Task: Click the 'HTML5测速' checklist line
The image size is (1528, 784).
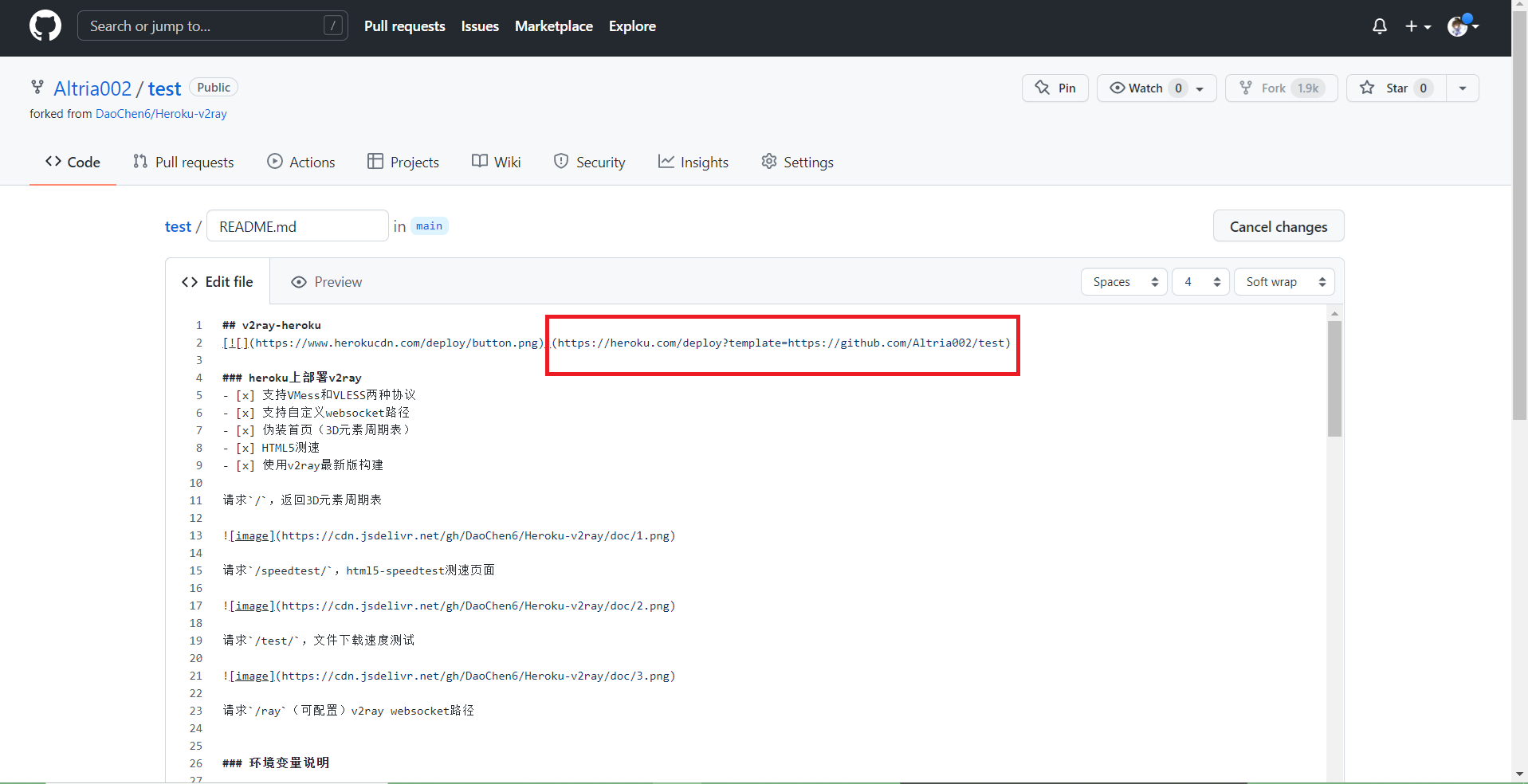Action: pyautogui.click(x=272, y=448)
